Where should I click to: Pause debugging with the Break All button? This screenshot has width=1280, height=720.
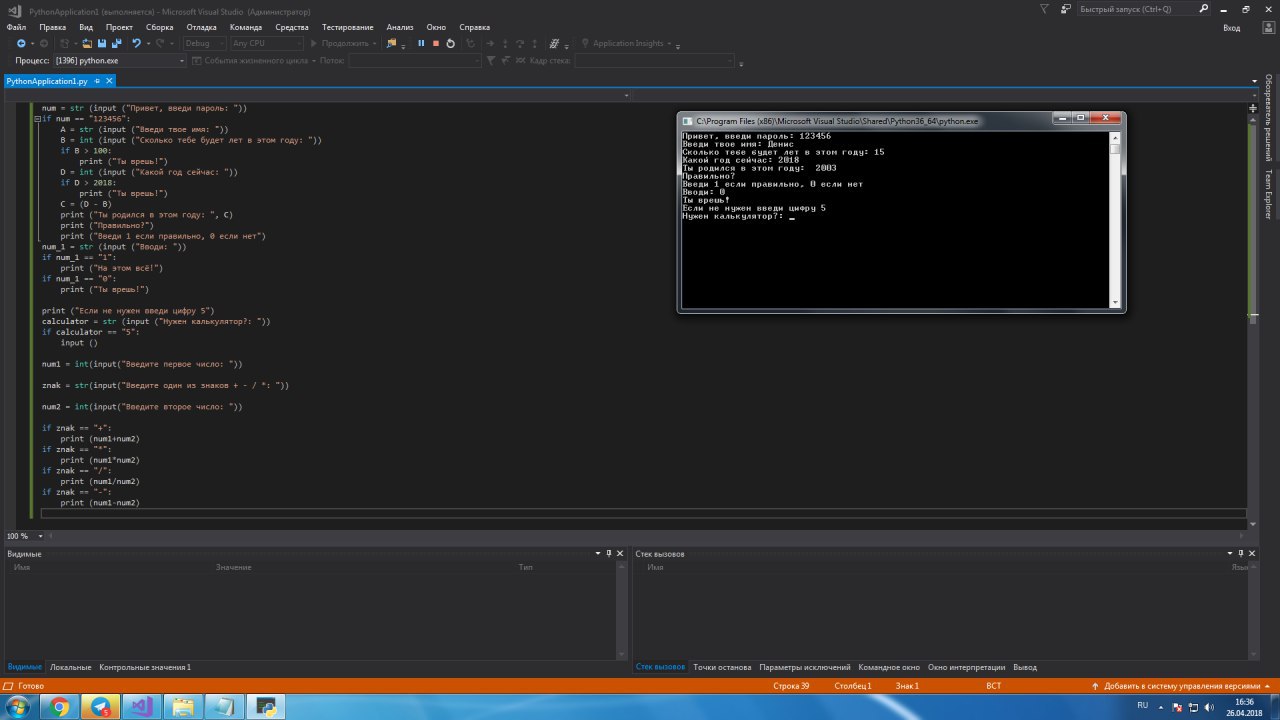(421, 44)
